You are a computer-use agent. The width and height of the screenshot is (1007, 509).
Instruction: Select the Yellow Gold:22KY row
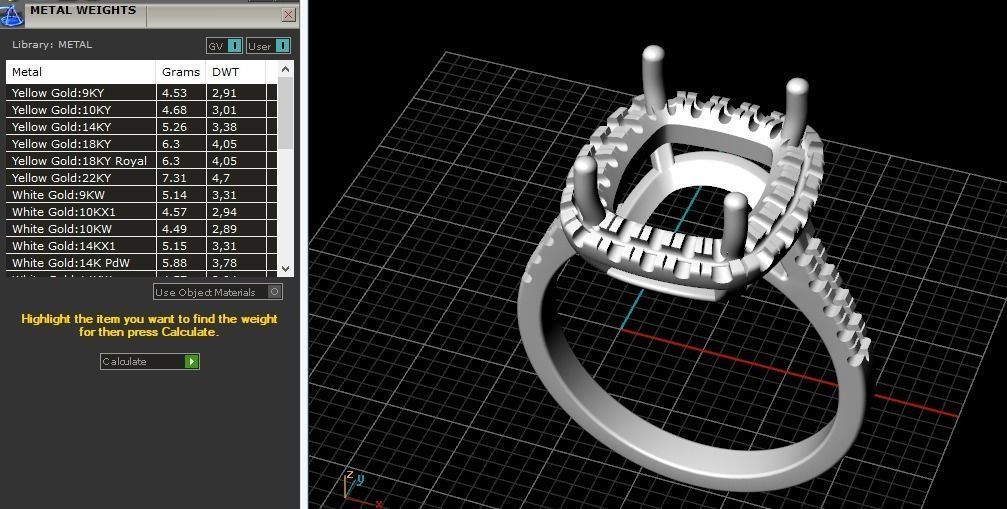tap(141, 178)
